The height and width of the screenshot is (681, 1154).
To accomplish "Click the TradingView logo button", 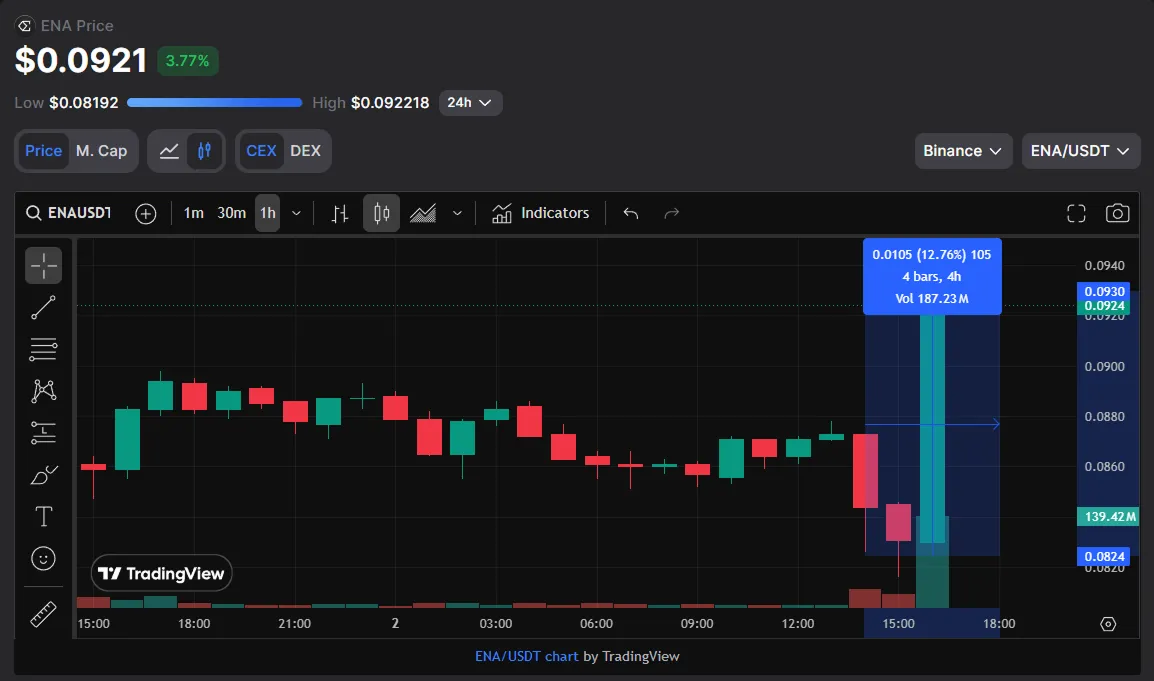I will [161, 574].
